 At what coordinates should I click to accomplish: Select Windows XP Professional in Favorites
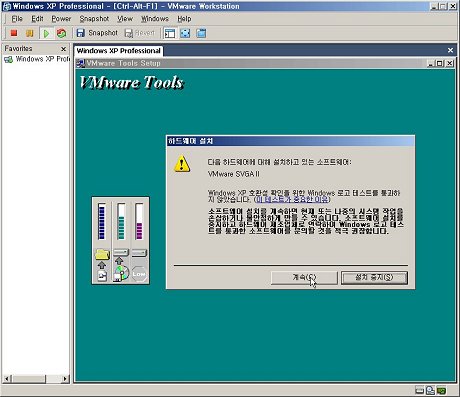point(37,59)
